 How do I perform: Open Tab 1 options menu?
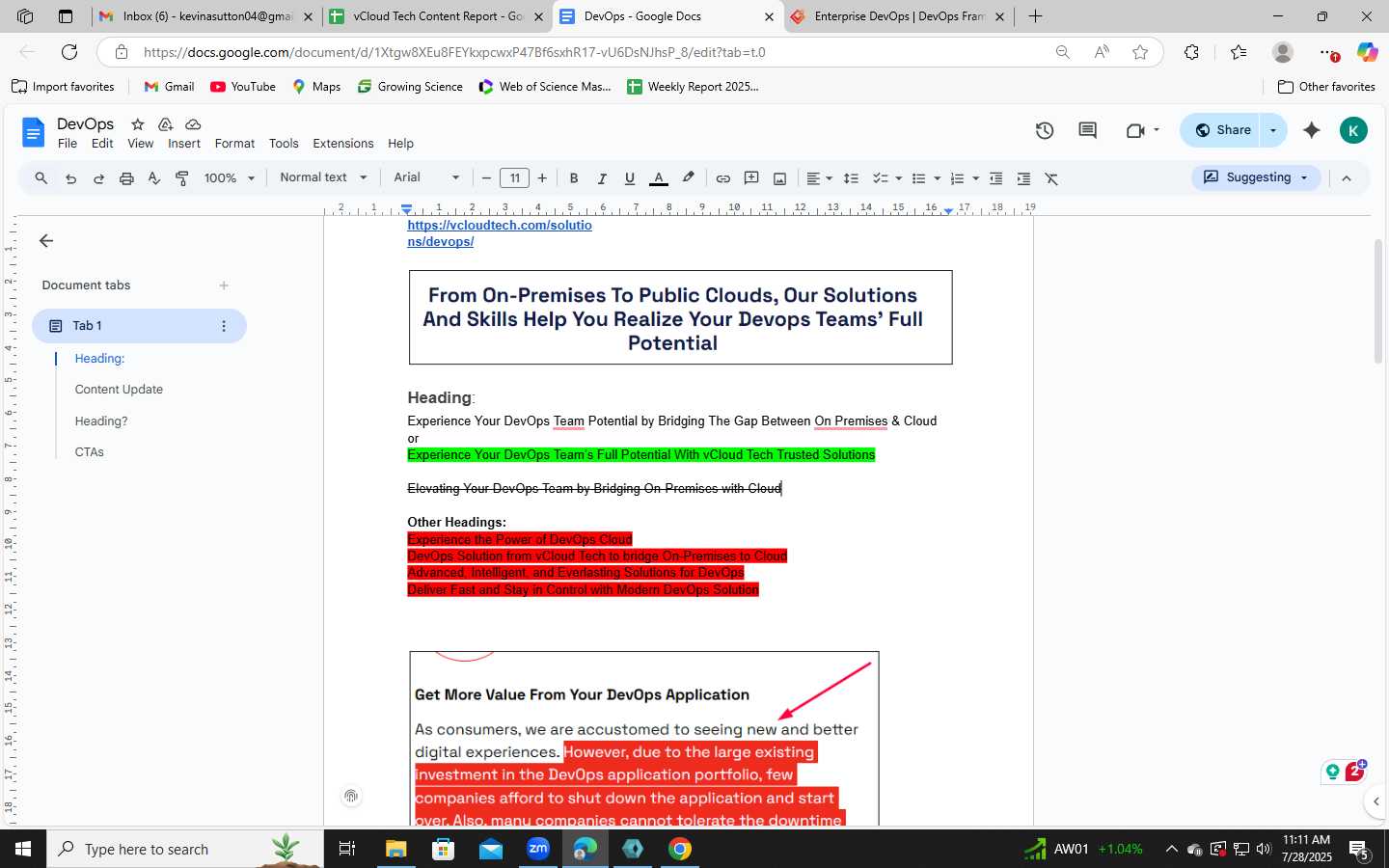coord(224,326)
